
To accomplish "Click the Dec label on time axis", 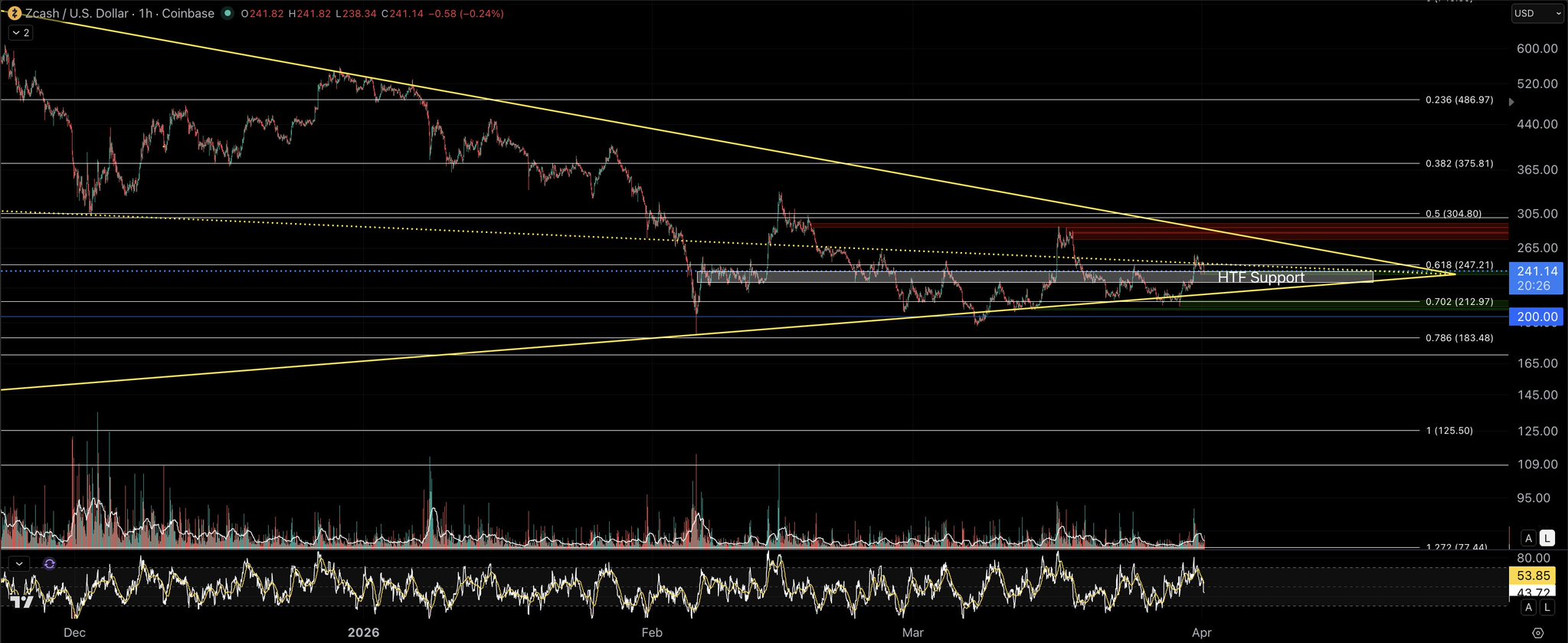I will [74, 632].
